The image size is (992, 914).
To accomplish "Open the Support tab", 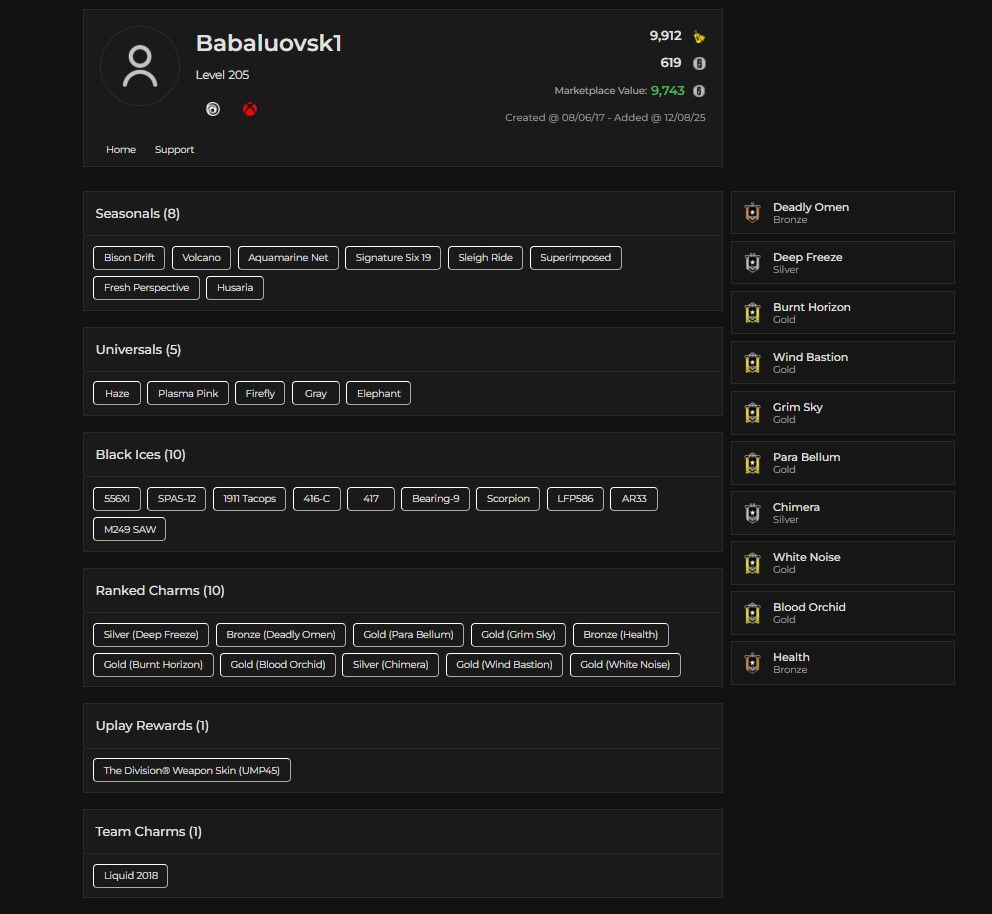I will (174, 149).
